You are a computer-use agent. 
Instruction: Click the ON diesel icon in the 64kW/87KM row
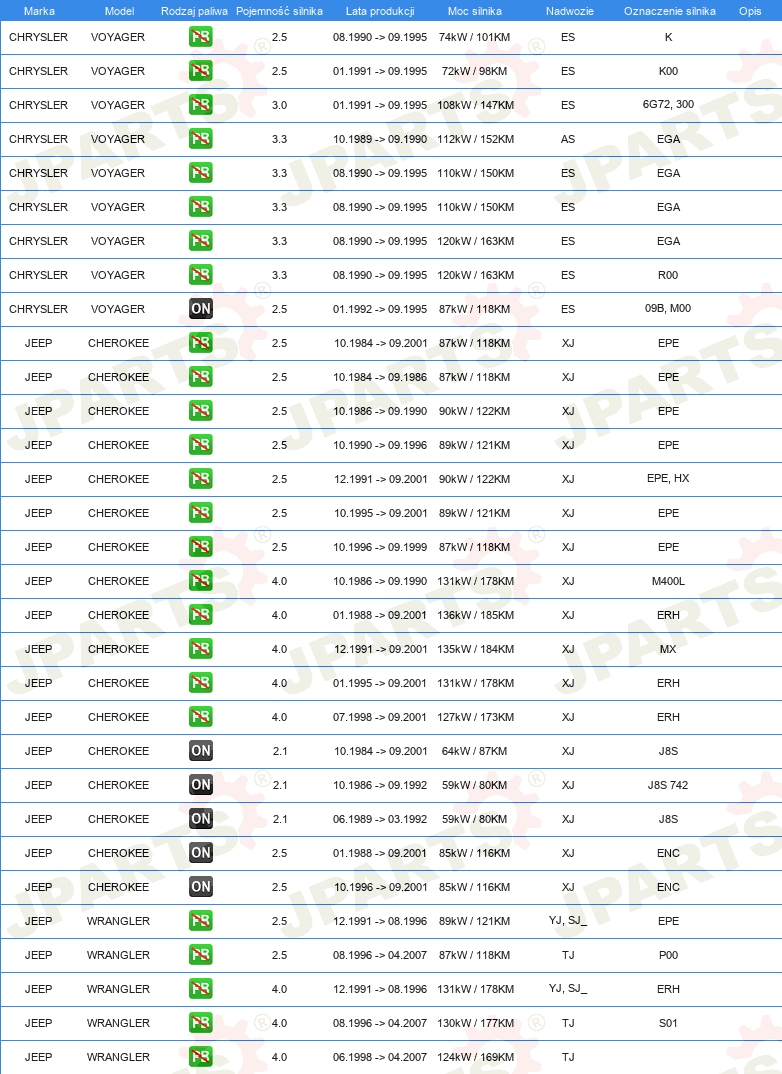pos(201,751)
